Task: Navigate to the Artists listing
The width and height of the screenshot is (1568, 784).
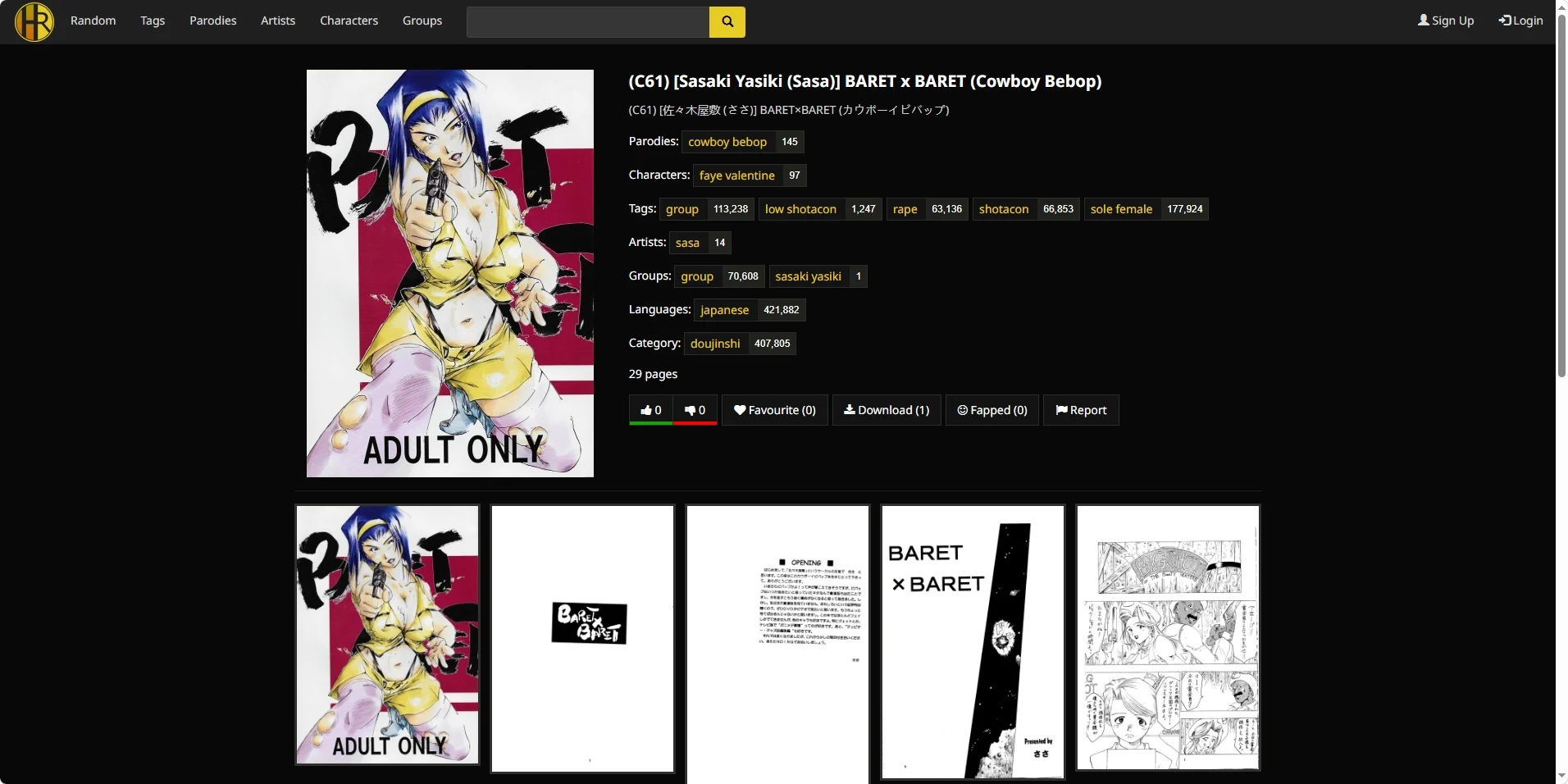Action: pos(278,21)
